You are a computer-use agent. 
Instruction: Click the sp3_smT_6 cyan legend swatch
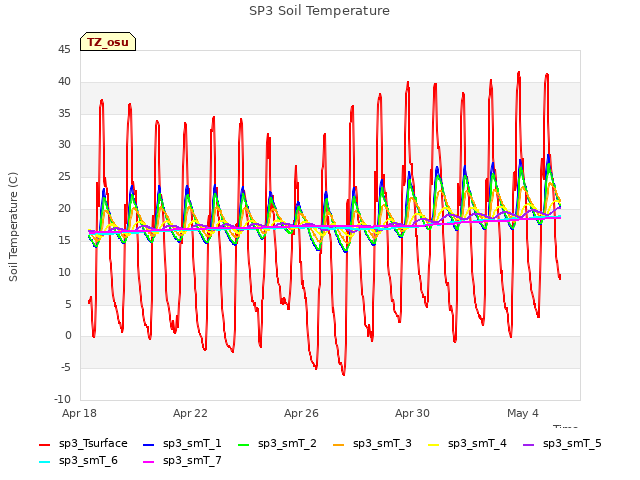tap(44, 462)
